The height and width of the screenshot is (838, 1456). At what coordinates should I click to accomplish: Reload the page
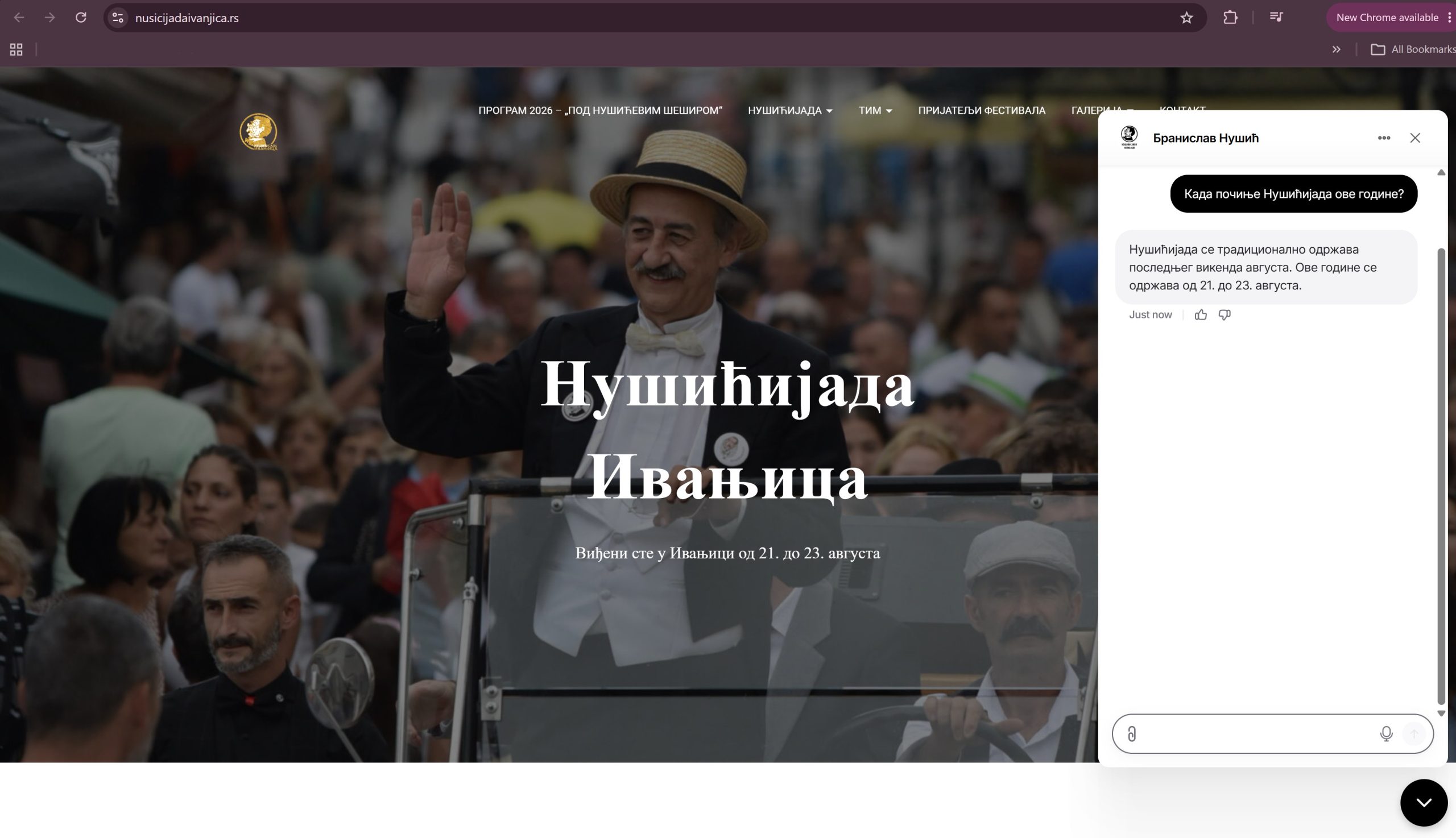coord(81,18)
